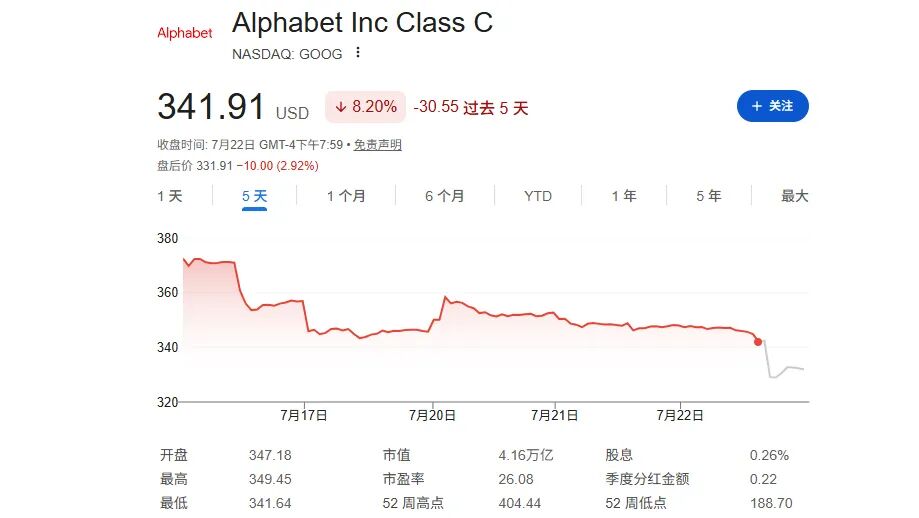Open the three-dot menu beside NASDAQ: GOOG
Image resolution: width=919 pixels, height=518 pixels.
point(358,53)
